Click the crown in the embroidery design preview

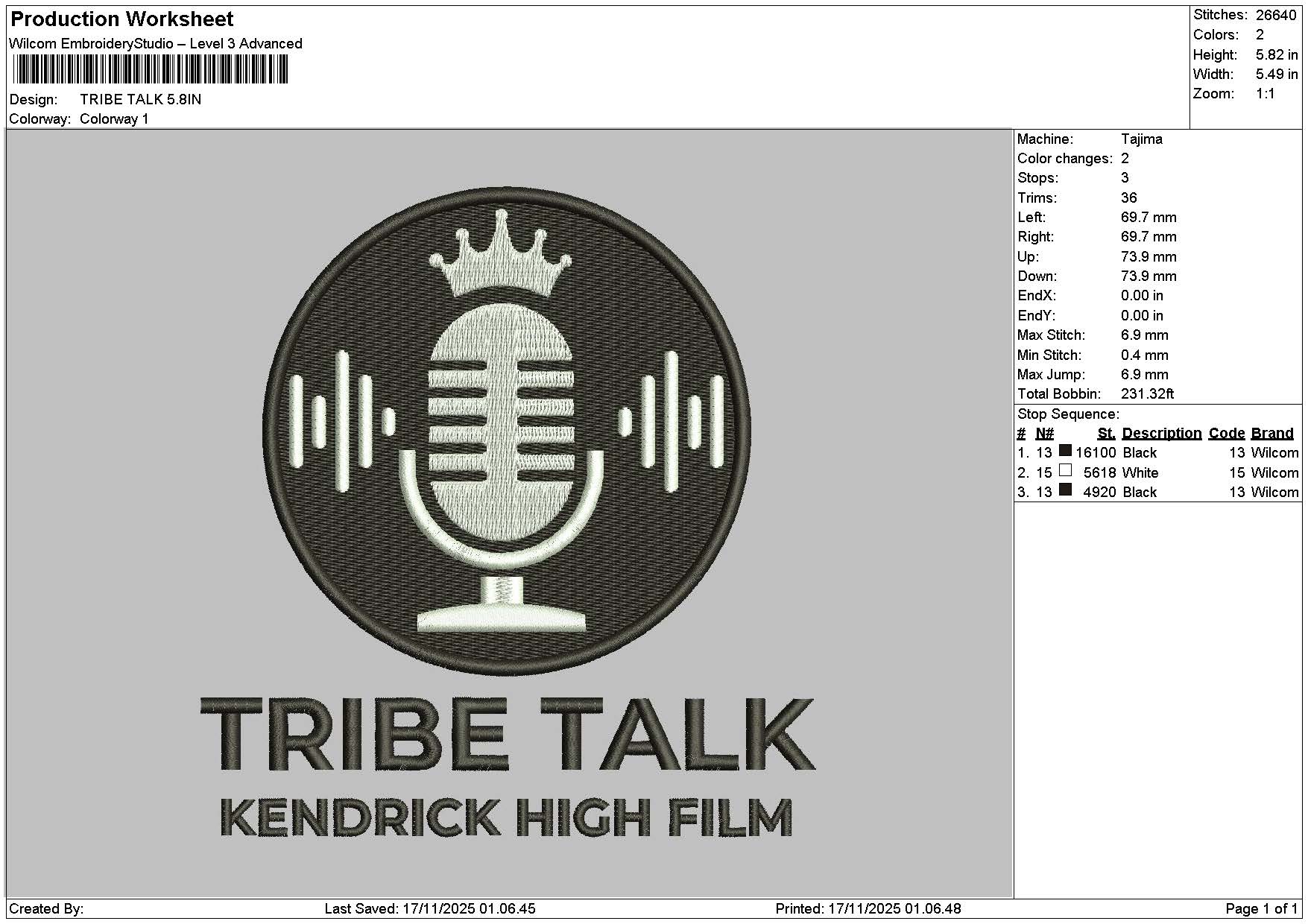click(502, 253)
